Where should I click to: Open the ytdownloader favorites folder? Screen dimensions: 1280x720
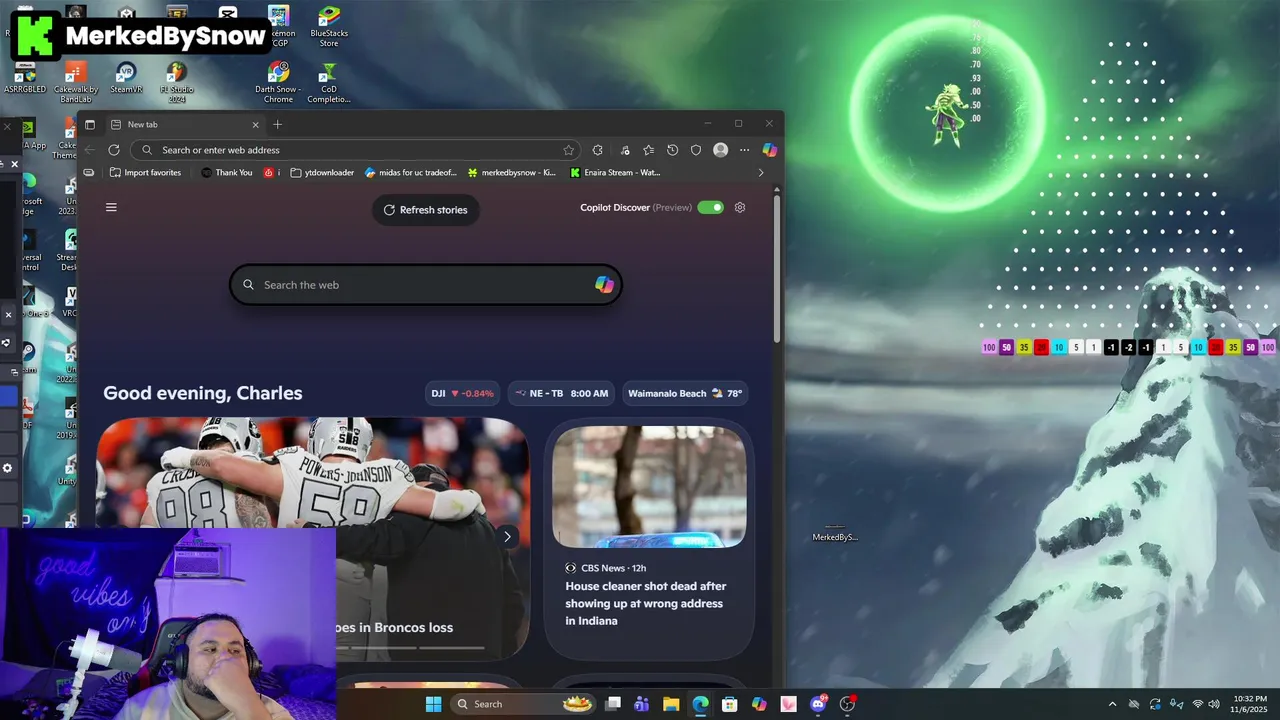(x=322, y=172)
